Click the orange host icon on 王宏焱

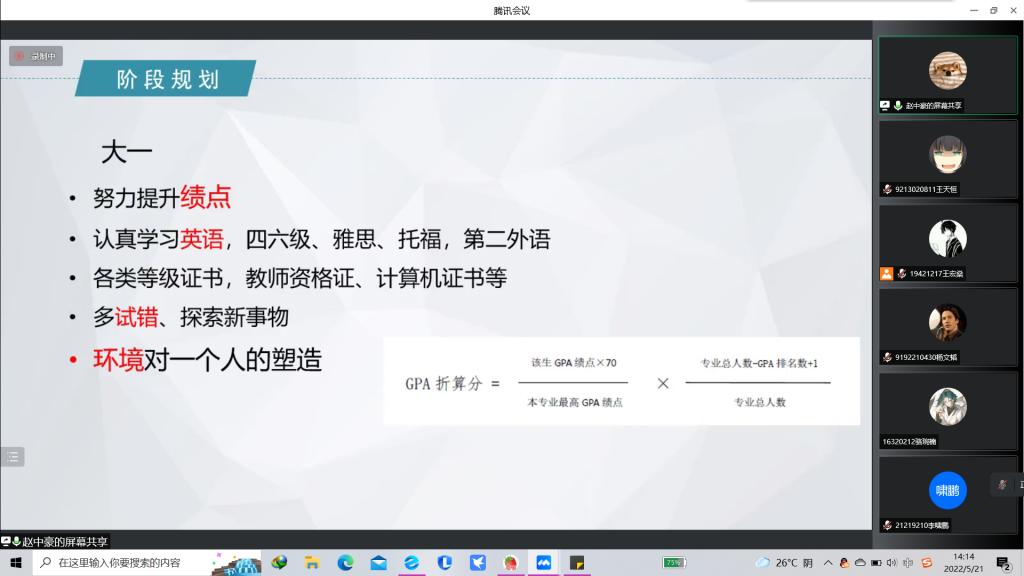tap(886, 274)
